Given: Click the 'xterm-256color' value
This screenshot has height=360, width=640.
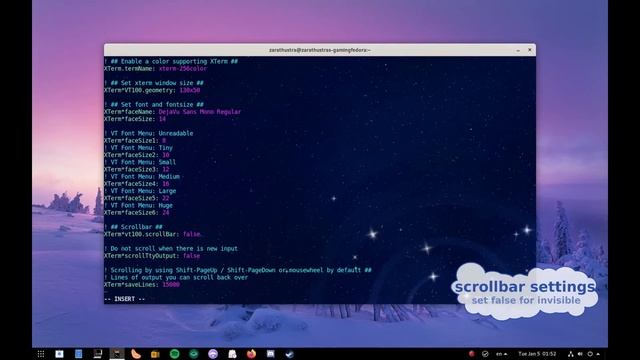Looking at the screenshot, I should pyautogui.click(x=183, y=69).
